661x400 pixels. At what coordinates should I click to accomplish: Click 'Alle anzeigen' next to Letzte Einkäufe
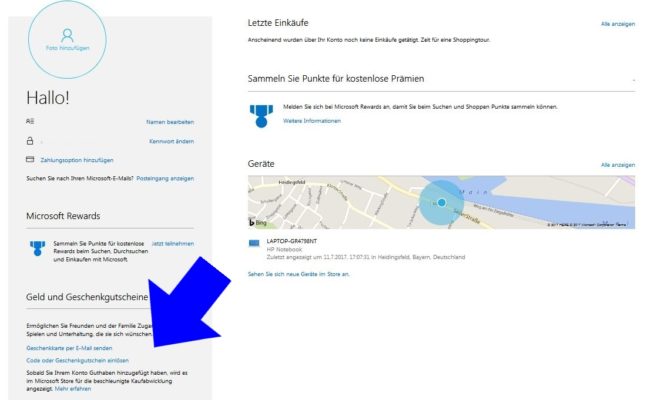pos(618,24)
